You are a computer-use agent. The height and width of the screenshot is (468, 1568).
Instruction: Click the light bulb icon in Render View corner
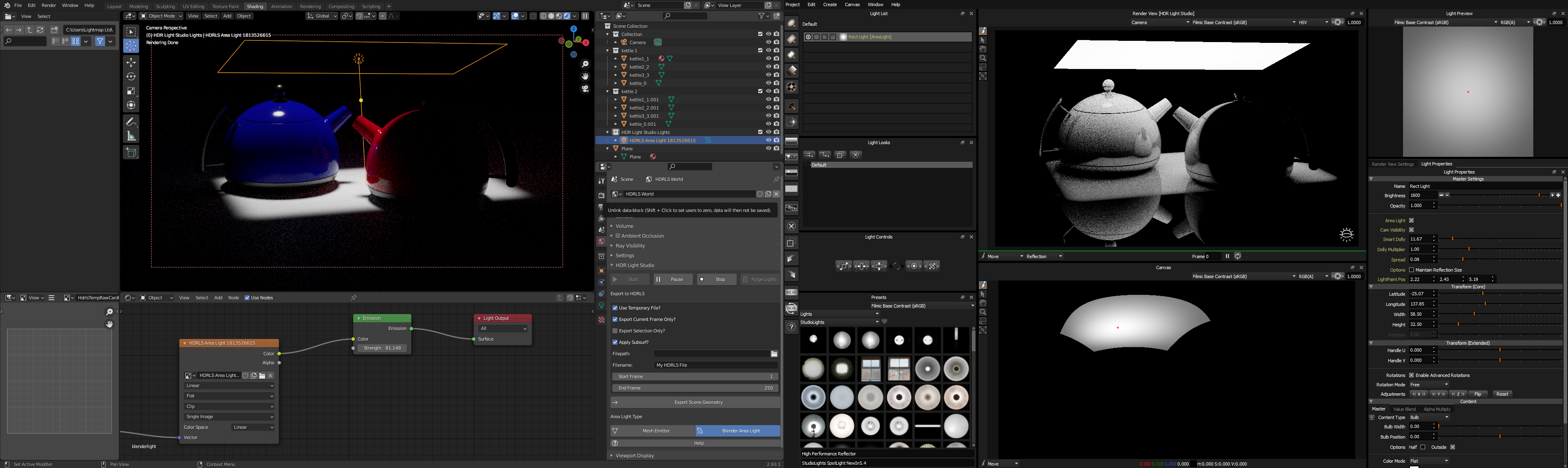[1346, 234]
